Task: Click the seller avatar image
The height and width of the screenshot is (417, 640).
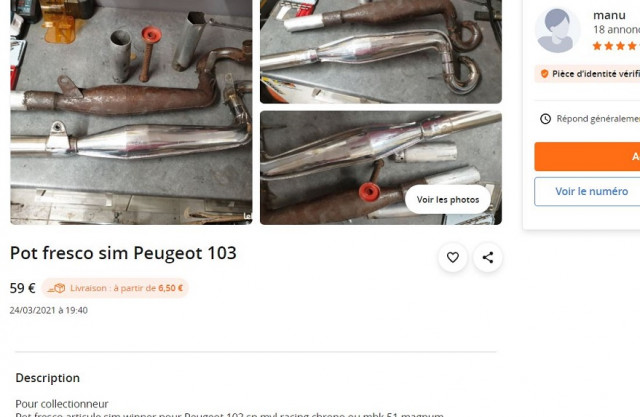Action: coord(558,31)
